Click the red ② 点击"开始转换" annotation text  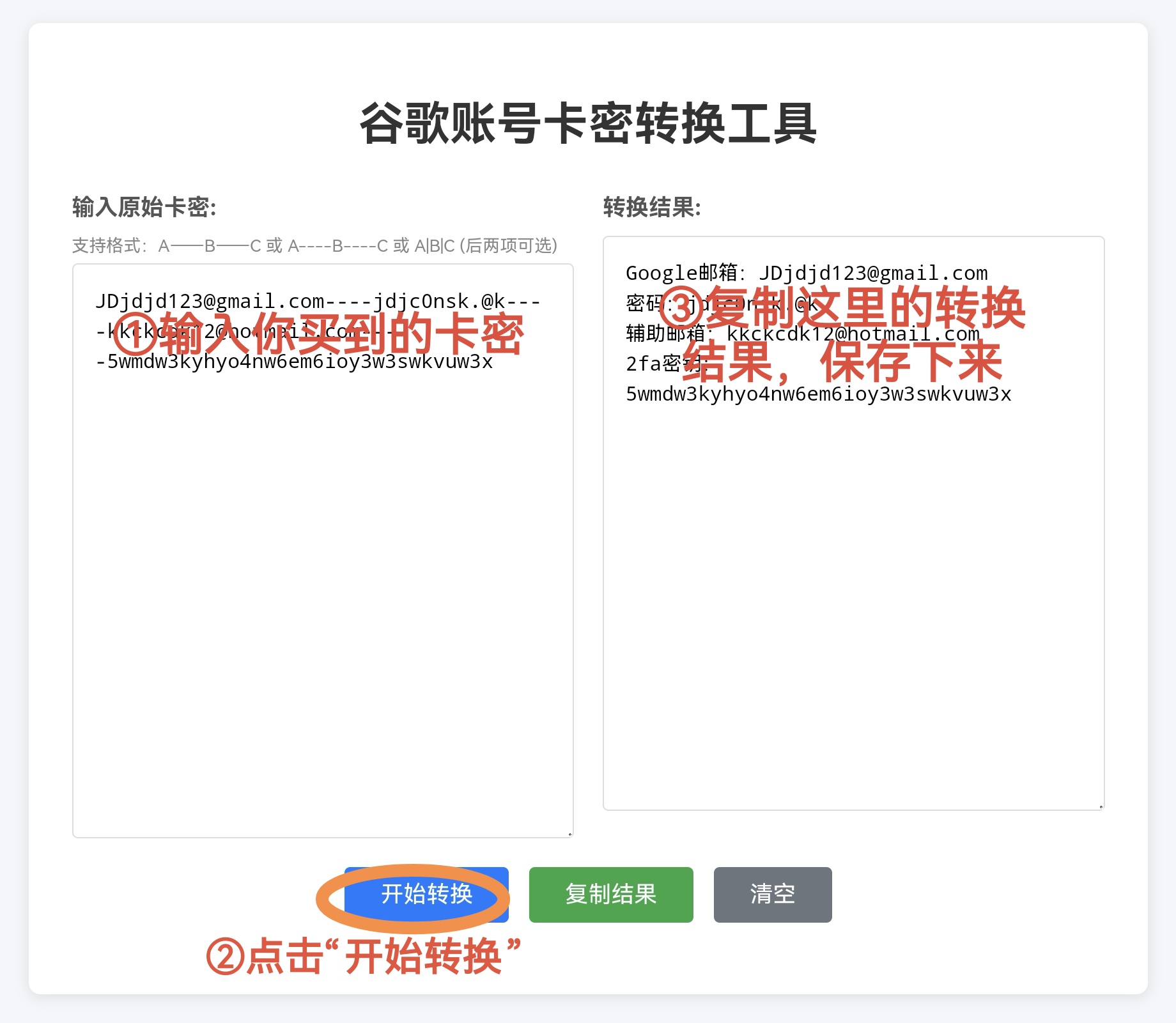pyautogui.click(x=363, y=956)
